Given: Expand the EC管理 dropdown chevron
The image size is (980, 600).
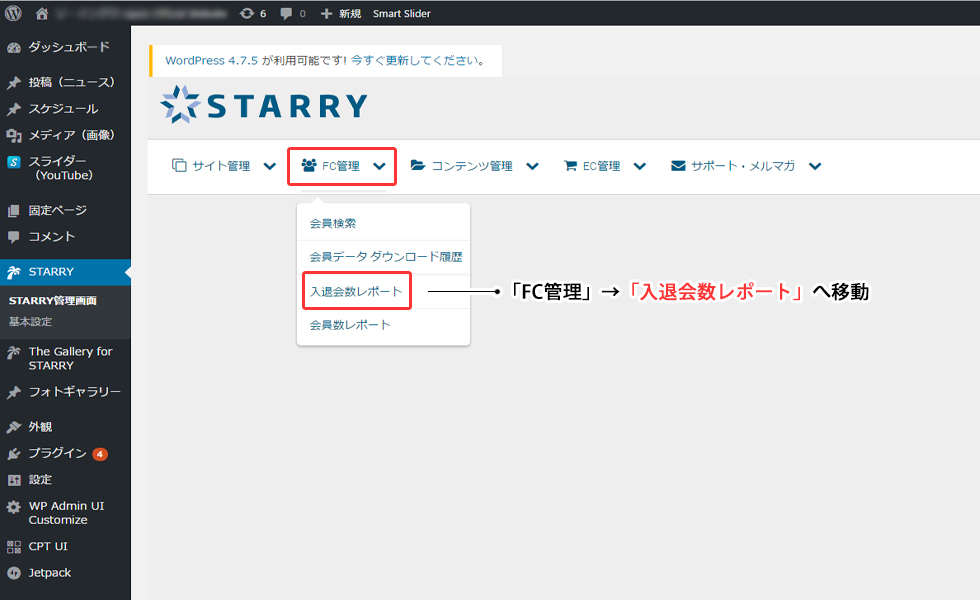Looking at the screenshot, I should (x=639, y=166).
